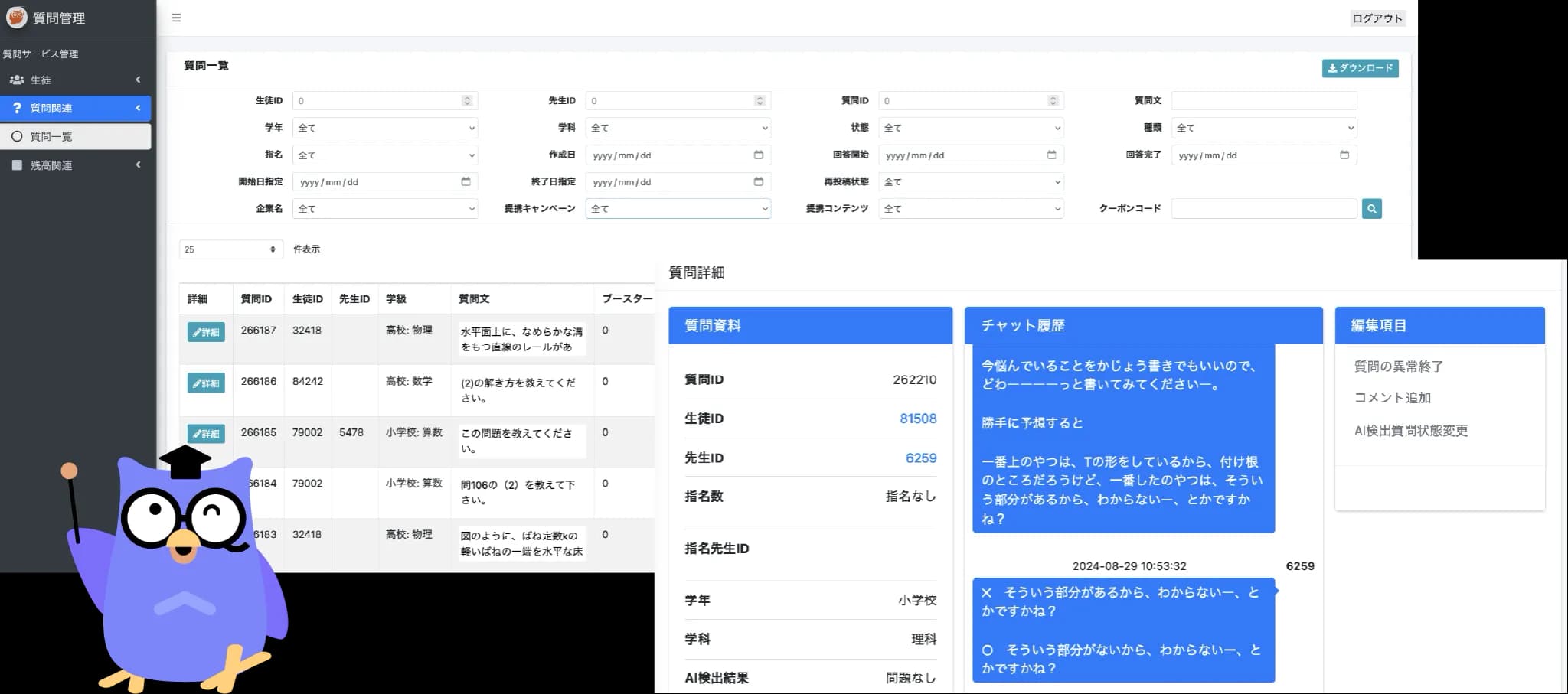Expand the 残高関連 sidebar section

(139, 165)
